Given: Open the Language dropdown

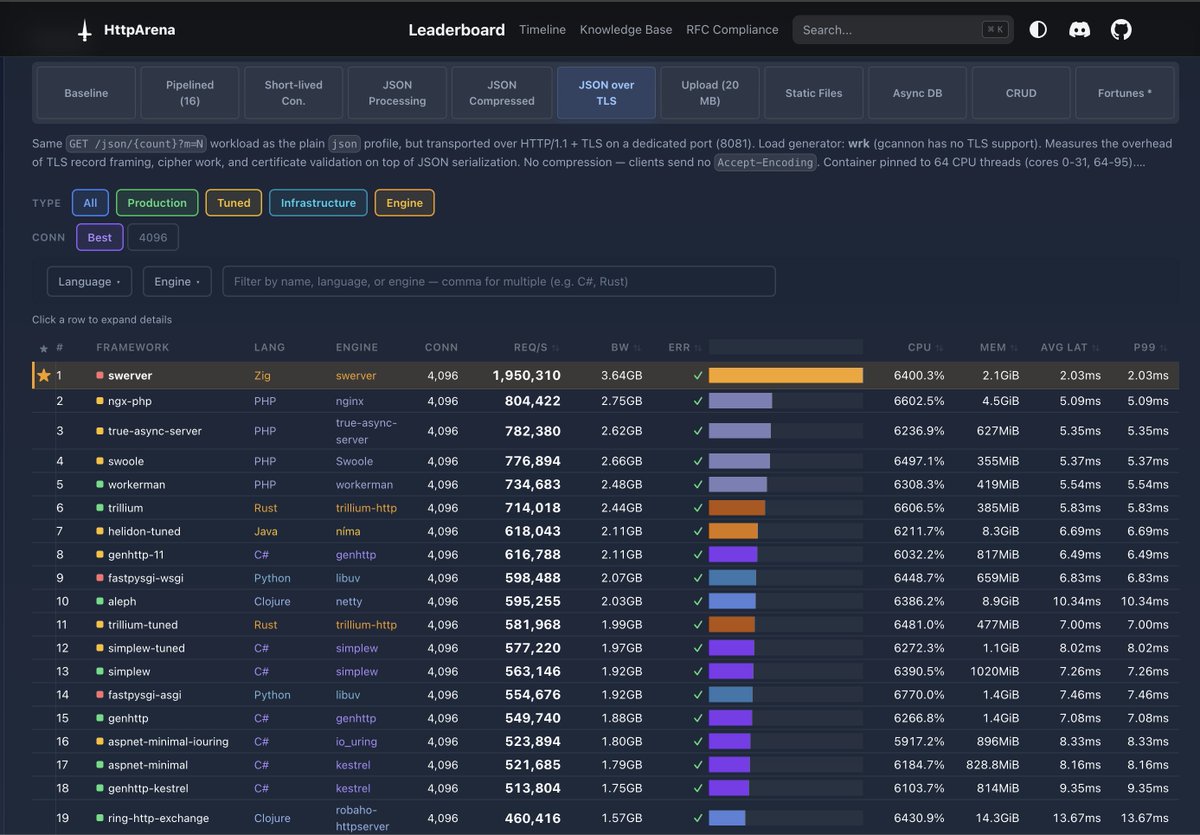Looking at the screenshot, I should point(89,282).
